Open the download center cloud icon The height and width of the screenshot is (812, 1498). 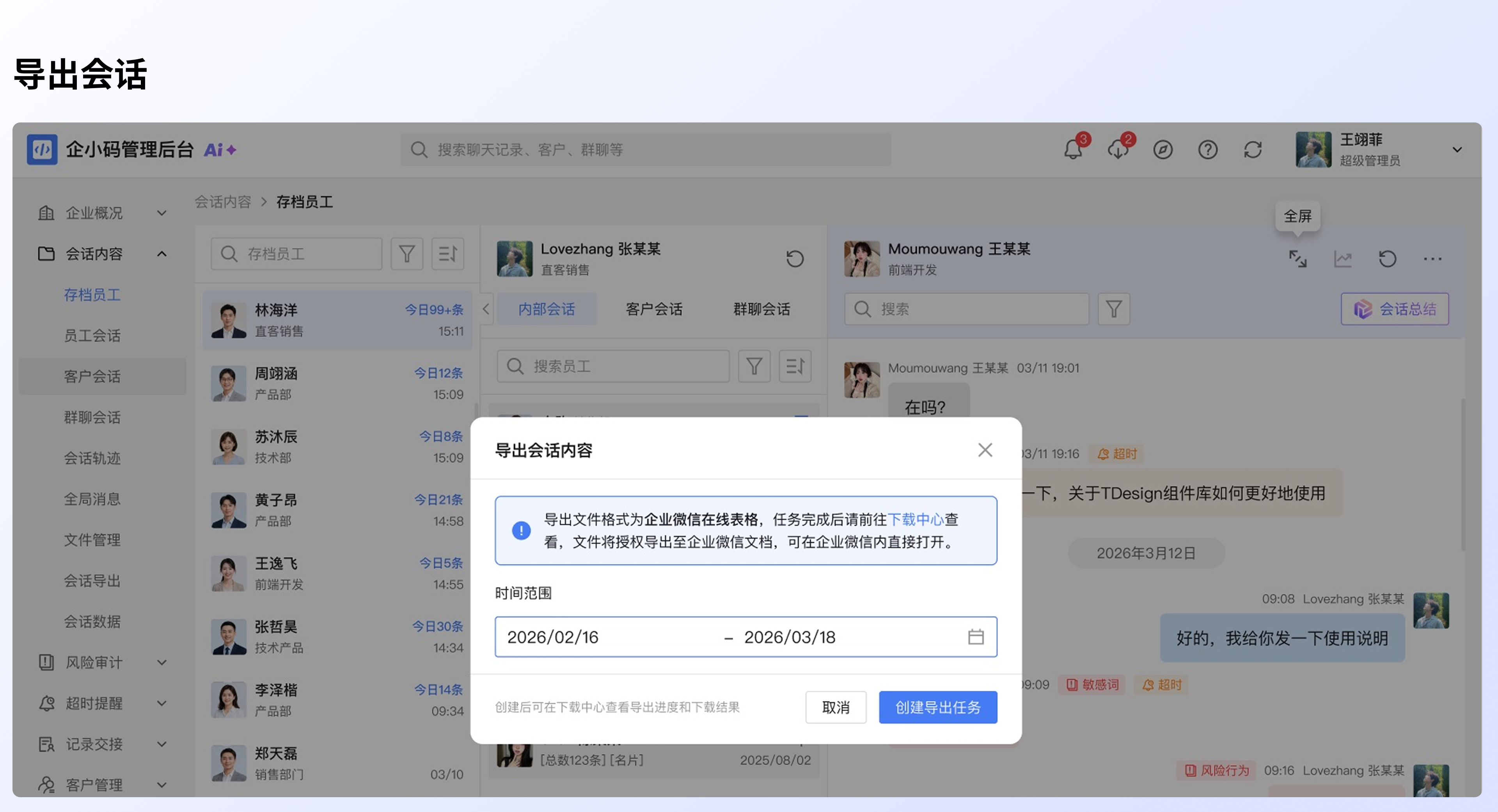click(1118, 150)
